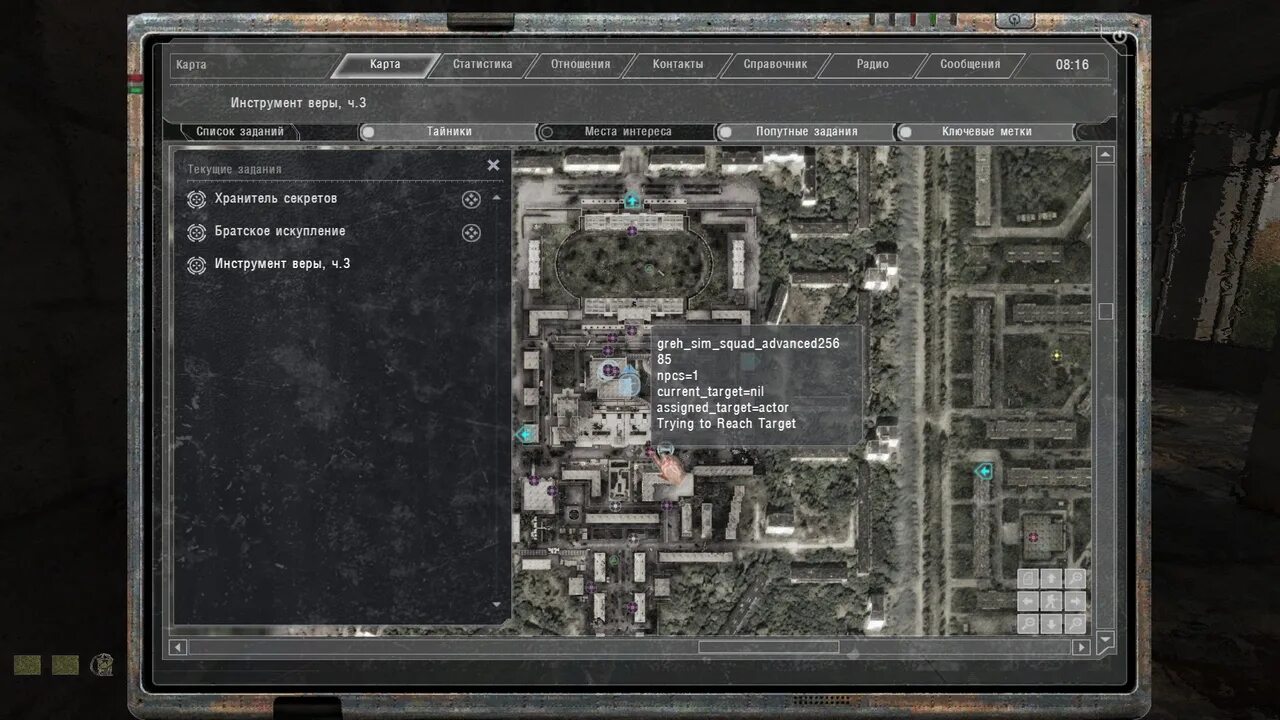Click map horizontal scrollbar left arrow
Image resolution: width=1280 pixels, height=720 pixels.
coord(178,648)
